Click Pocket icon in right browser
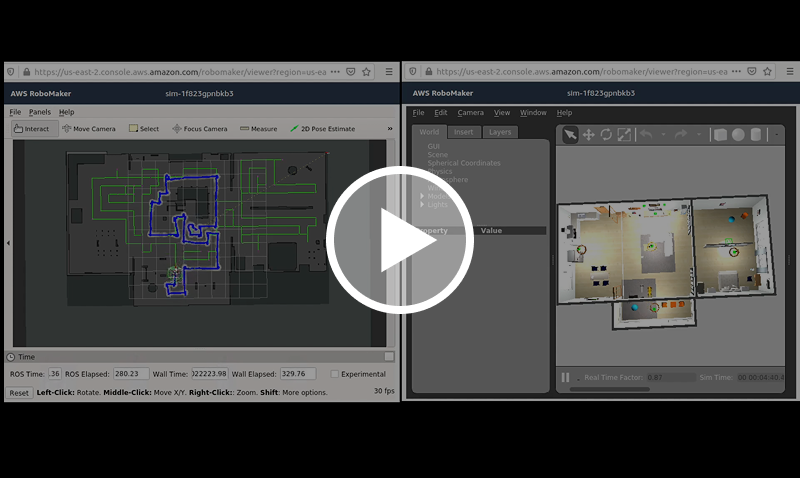 [752, 72]
